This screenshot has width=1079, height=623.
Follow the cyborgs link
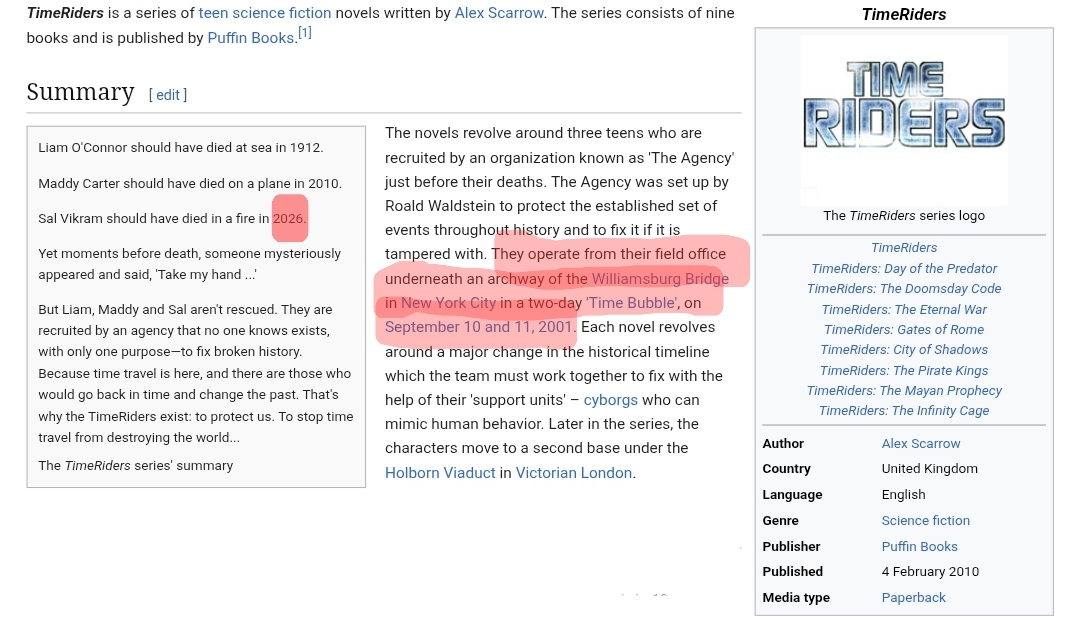610,400
